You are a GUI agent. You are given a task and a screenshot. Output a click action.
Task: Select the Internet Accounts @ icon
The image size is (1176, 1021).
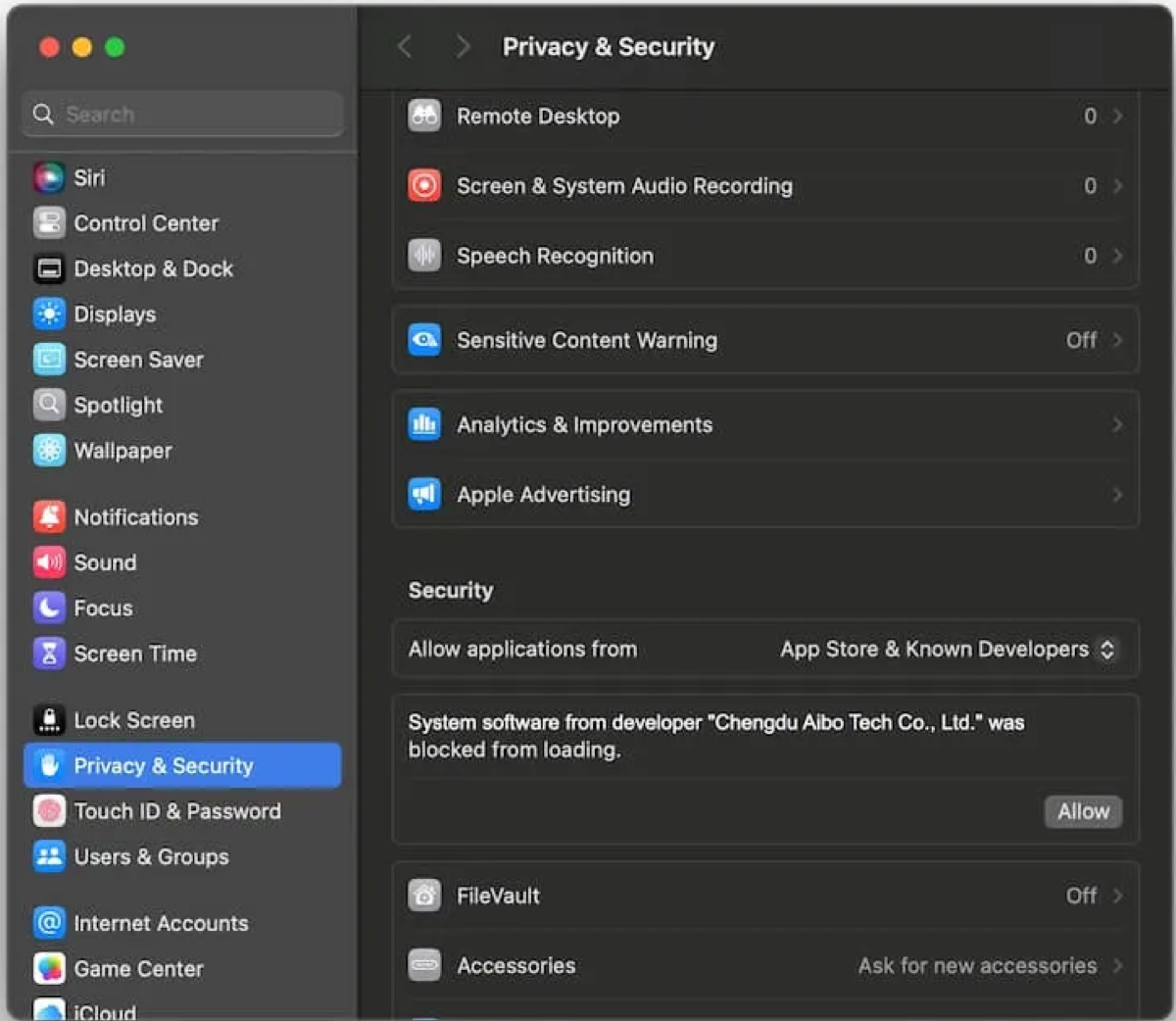coord(49,923)
